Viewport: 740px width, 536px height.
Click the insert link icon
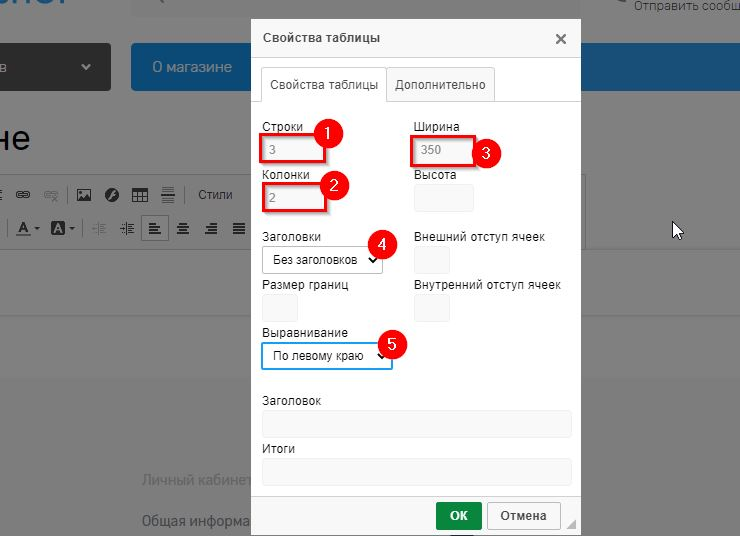coord(22,195)
